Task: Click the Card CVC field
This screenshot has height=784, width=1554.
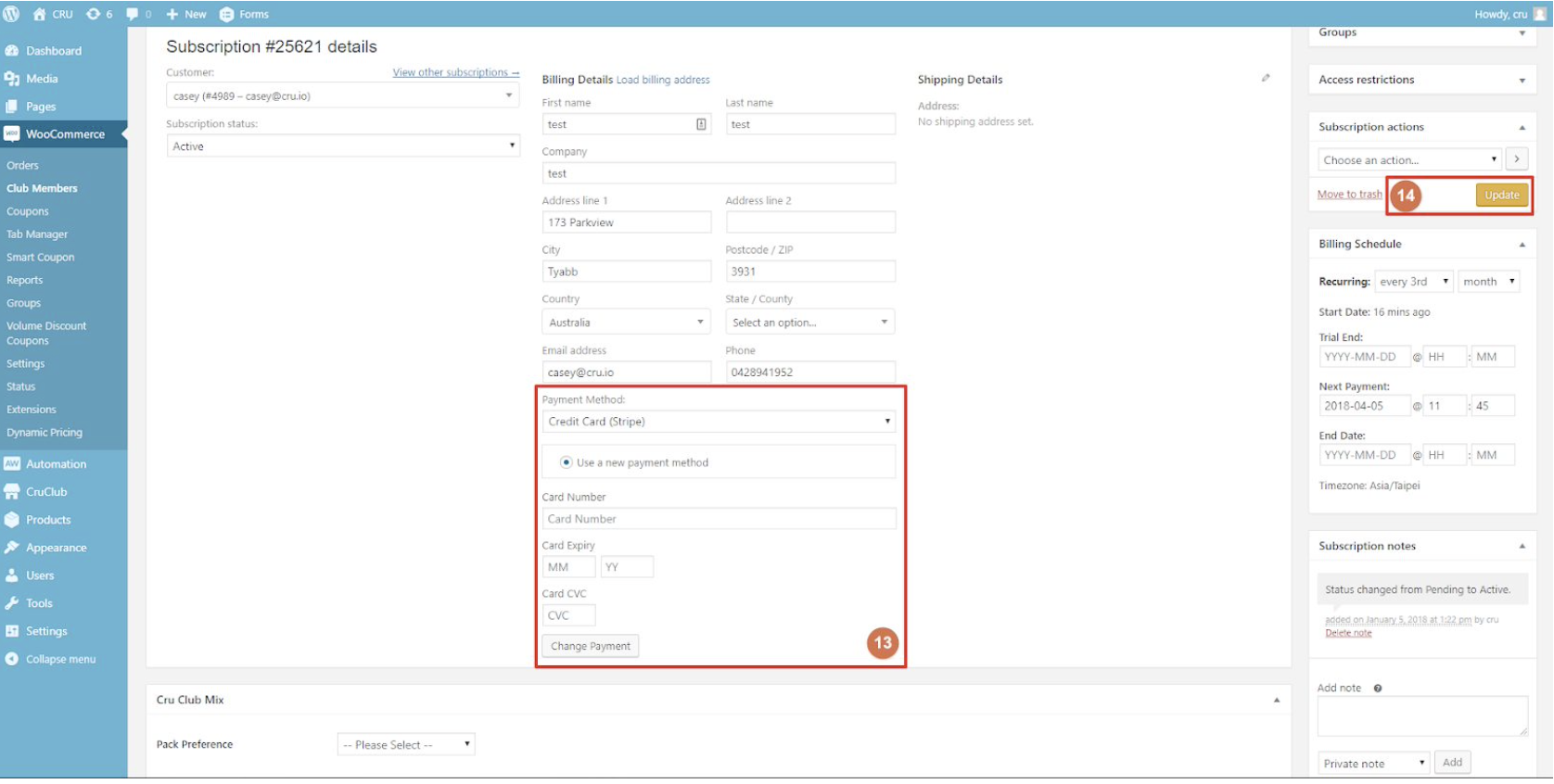Action: pyautogui.click(x=568, y=615)
